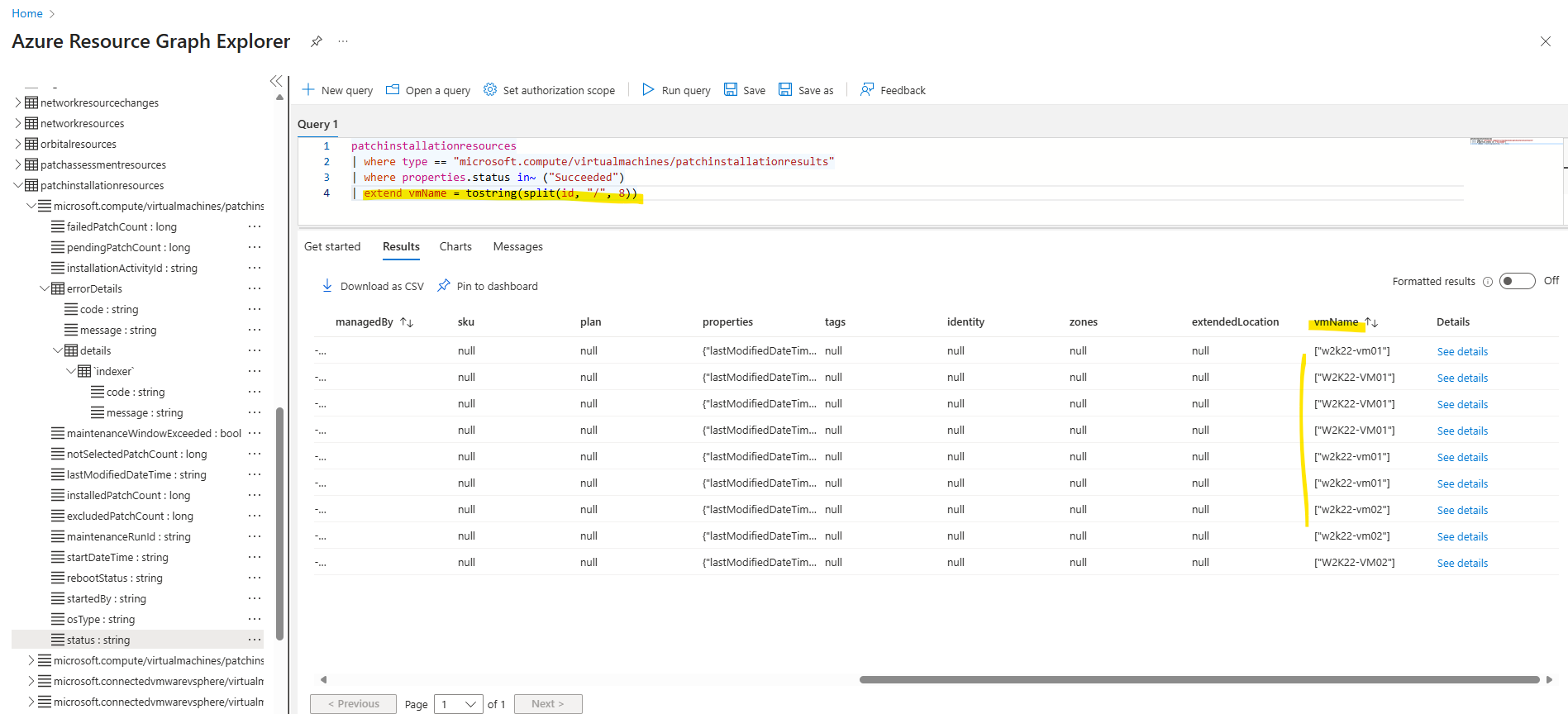Select excludedPatchCount : long field
The height and width of the screenshot is (714, 1568).
coord(130,516)
